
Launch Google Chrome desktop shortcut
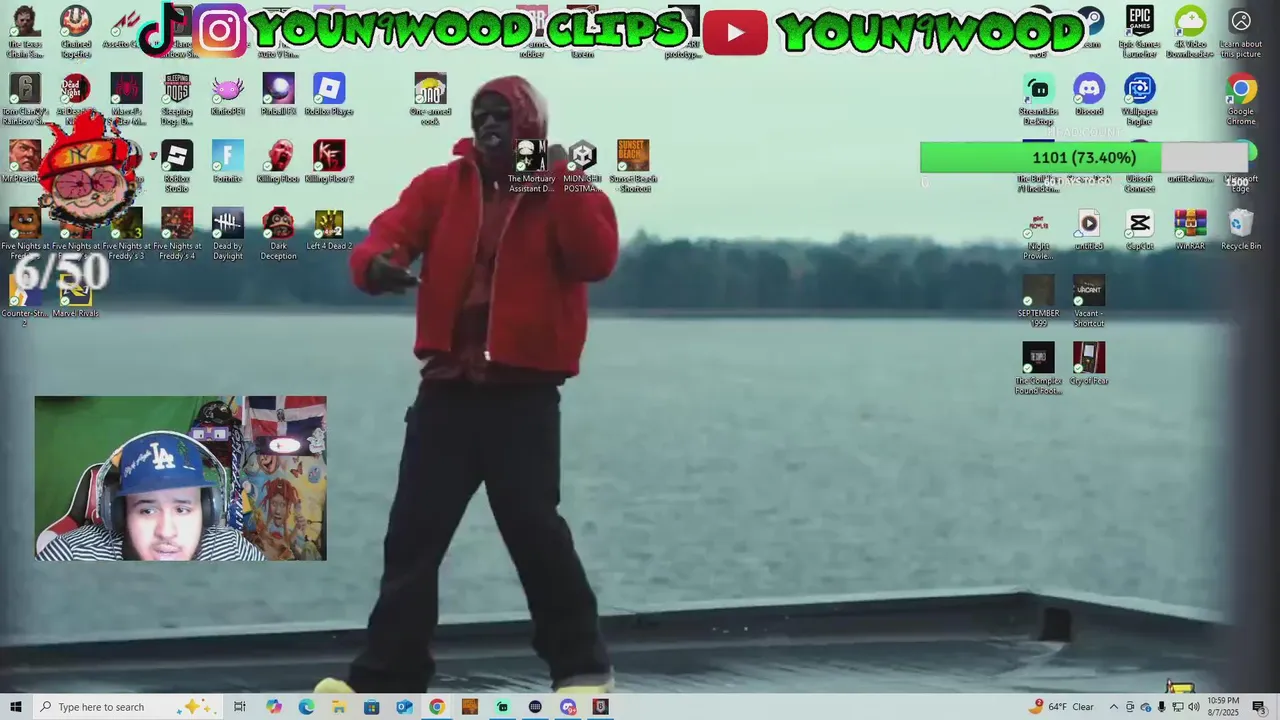click(1240, 99)
